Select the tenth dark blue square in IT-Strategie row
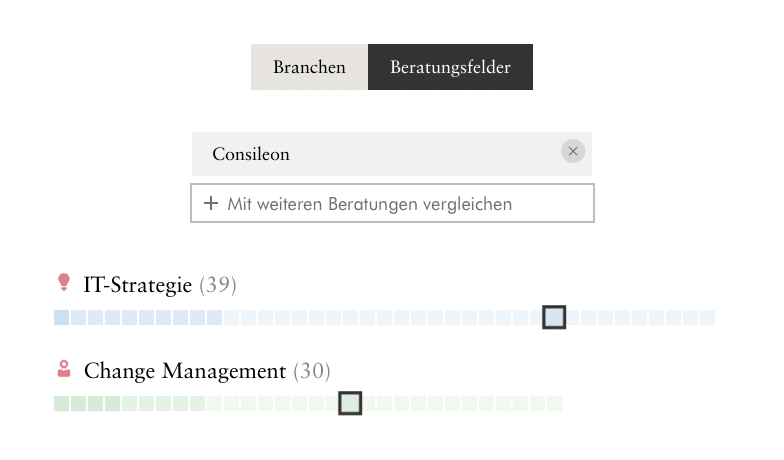Image resolution: width=784 pixels, height=460 pixels. [214, 318]
